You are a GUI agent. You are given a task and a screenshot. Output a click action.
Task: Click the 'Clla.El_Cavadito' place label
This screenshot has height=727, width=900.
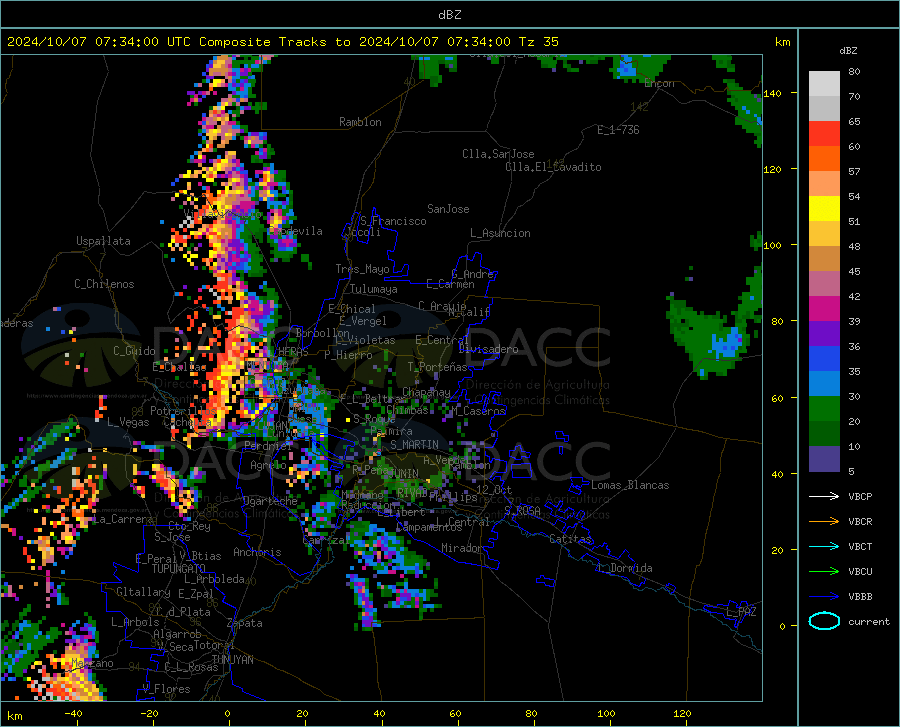[x=553, y=167]
